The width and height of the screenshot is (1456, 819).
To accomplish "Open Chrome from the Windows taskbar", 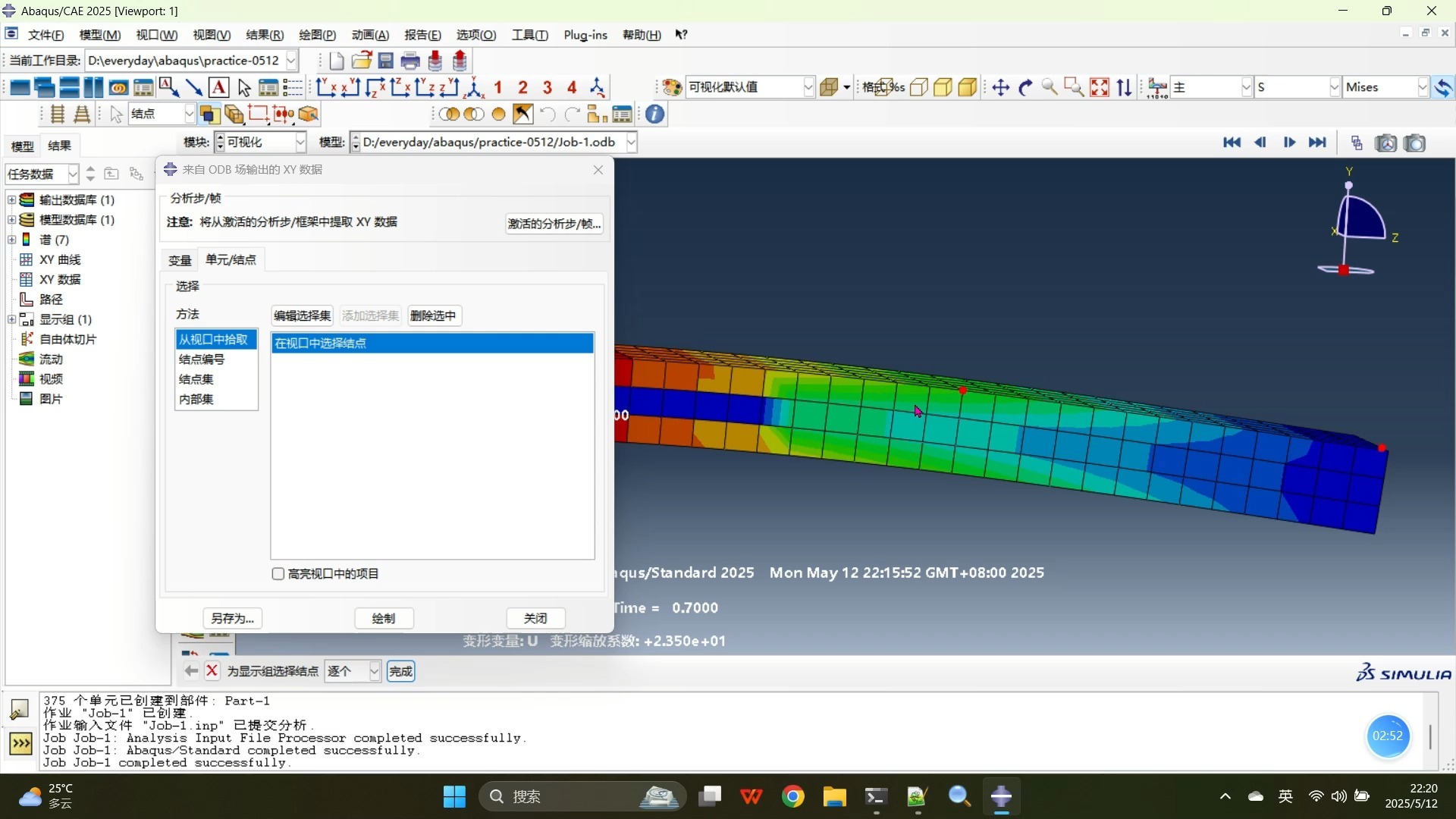I will [793, 797].
